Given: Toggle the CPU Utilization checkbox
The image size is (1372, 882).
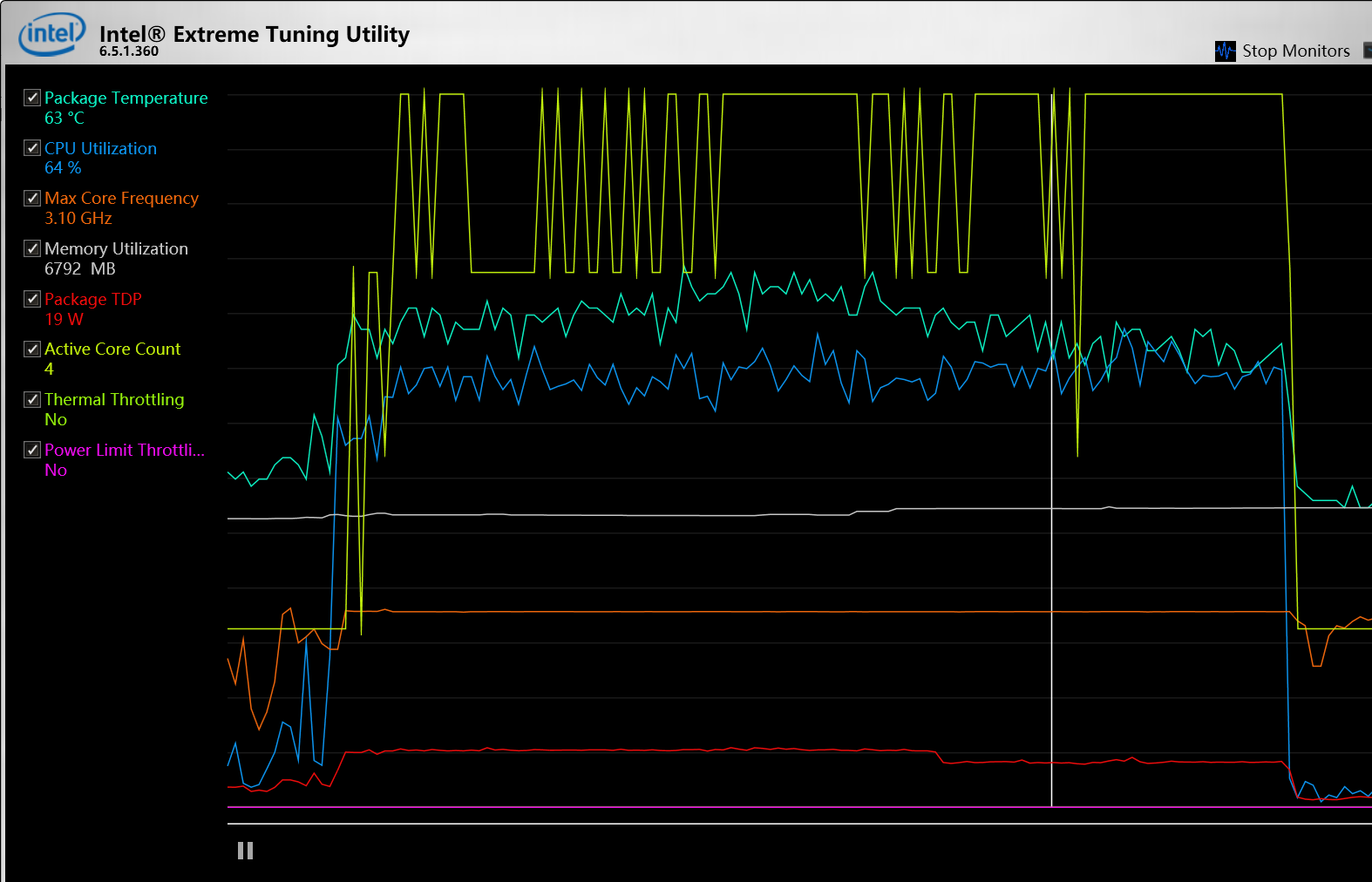Looking at the screenshot, I should click(32, 147).
